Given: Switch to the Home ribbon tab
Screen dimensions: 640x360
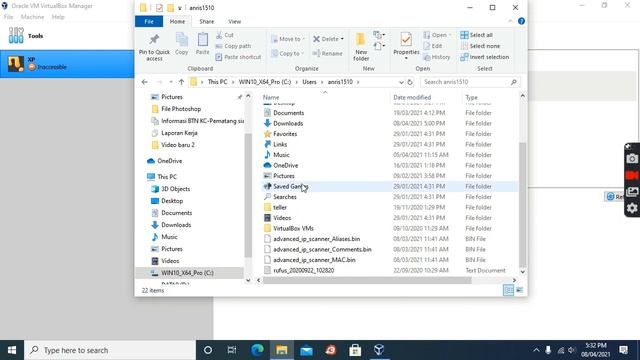Looking at the screenshot, I should coord(177,21).
